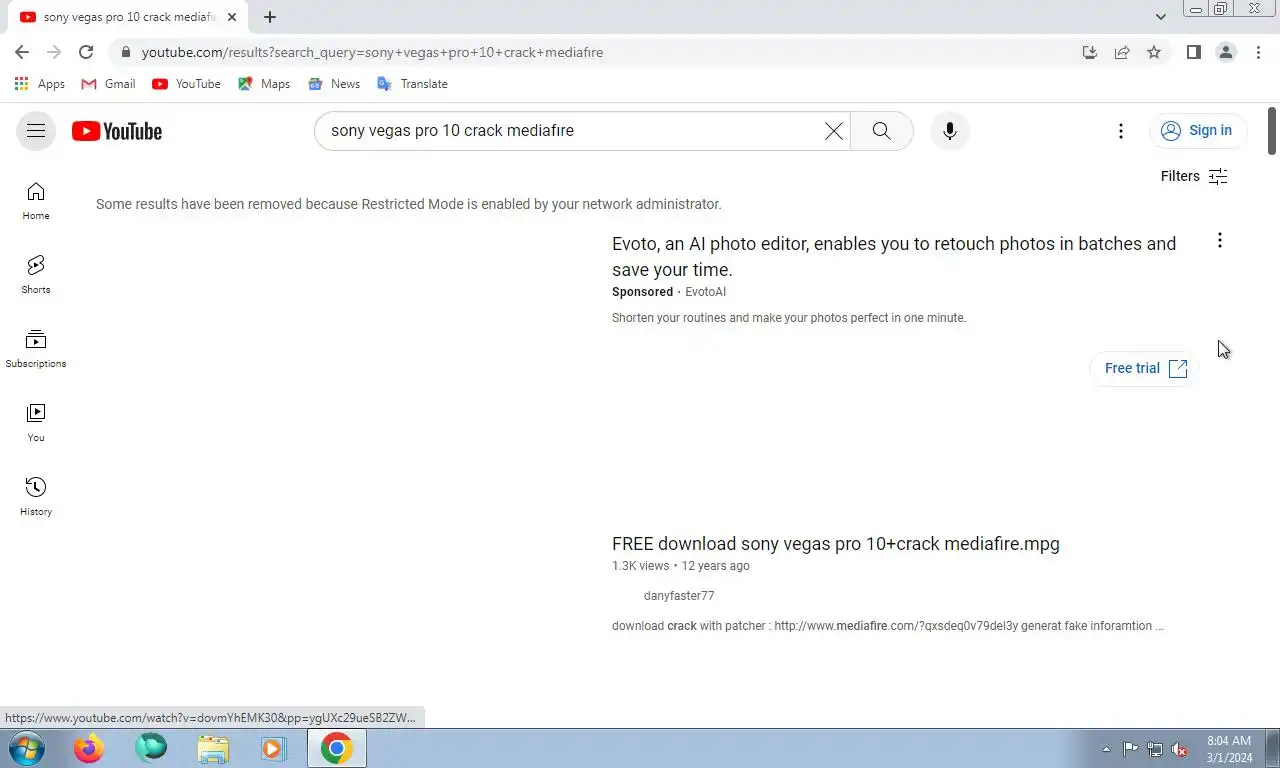This screenshot has width=1280, height=768.
Task: Open Action Center flag icon
Action: tap(1130, 749)
